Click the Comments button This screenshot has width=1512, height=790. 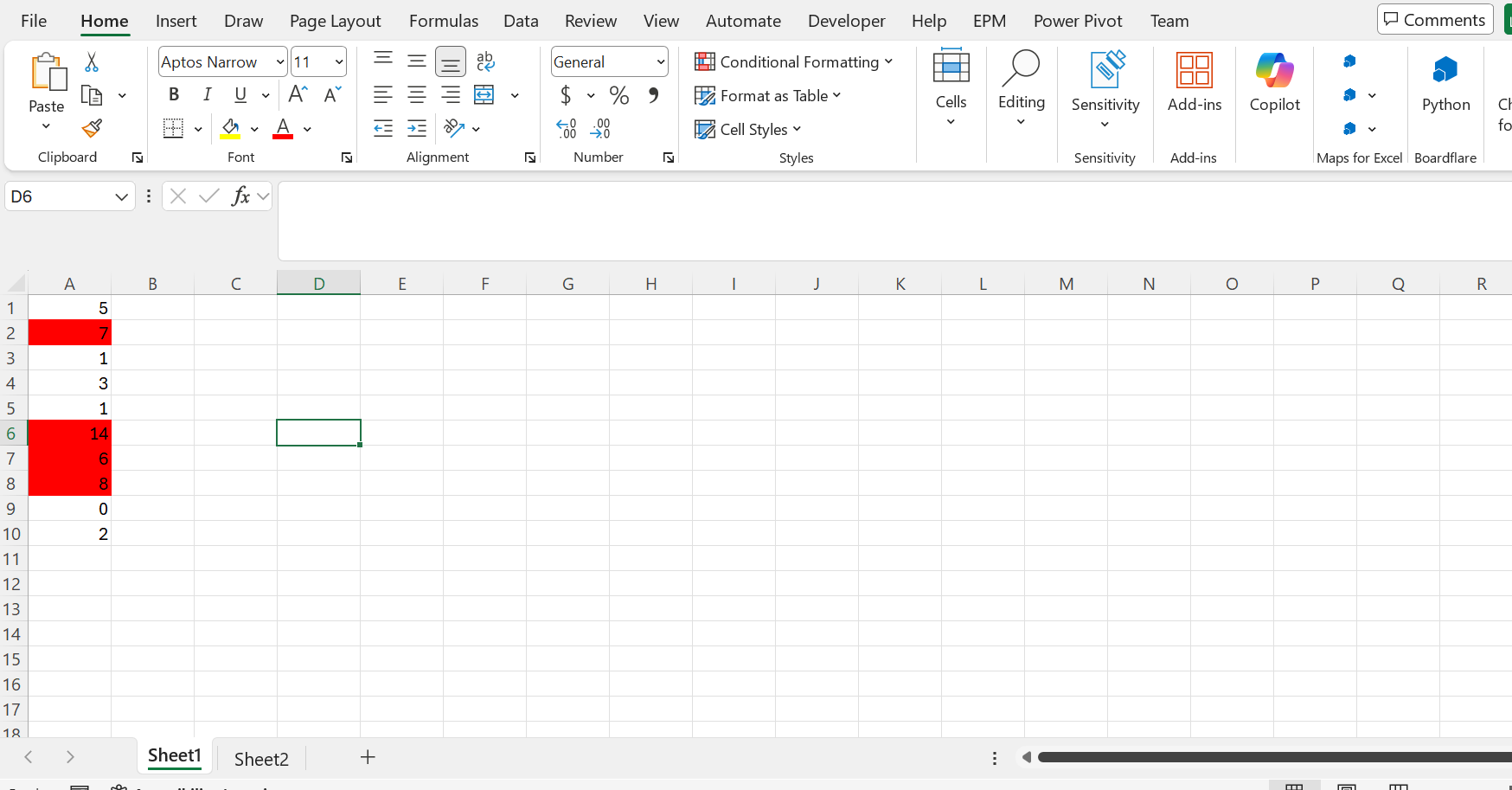[1435, 20]
